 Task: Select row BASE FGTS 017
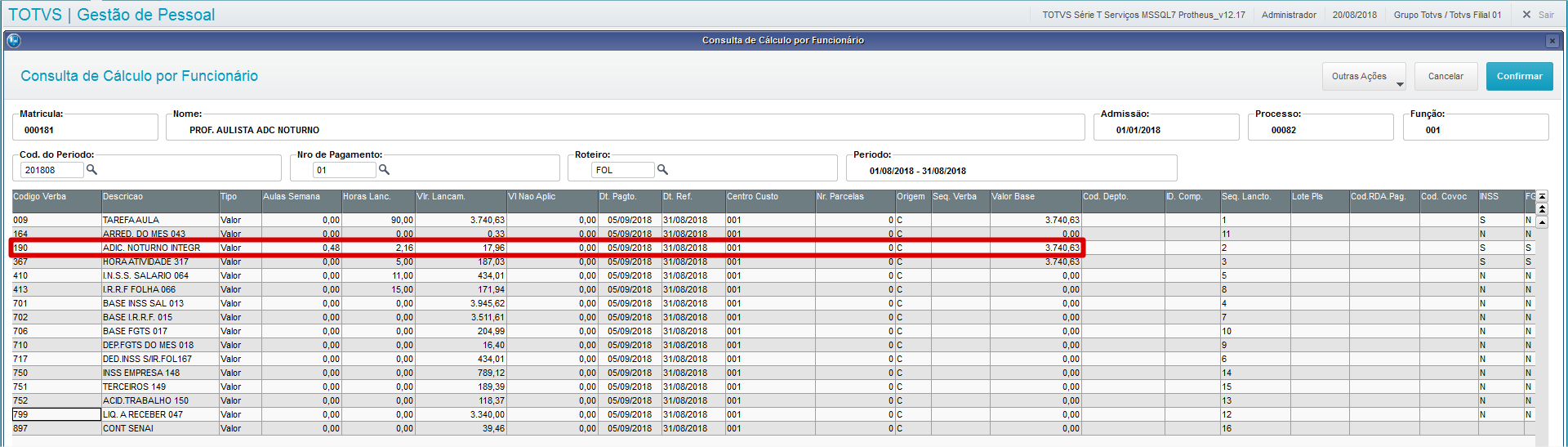click(x=773, y=331)
